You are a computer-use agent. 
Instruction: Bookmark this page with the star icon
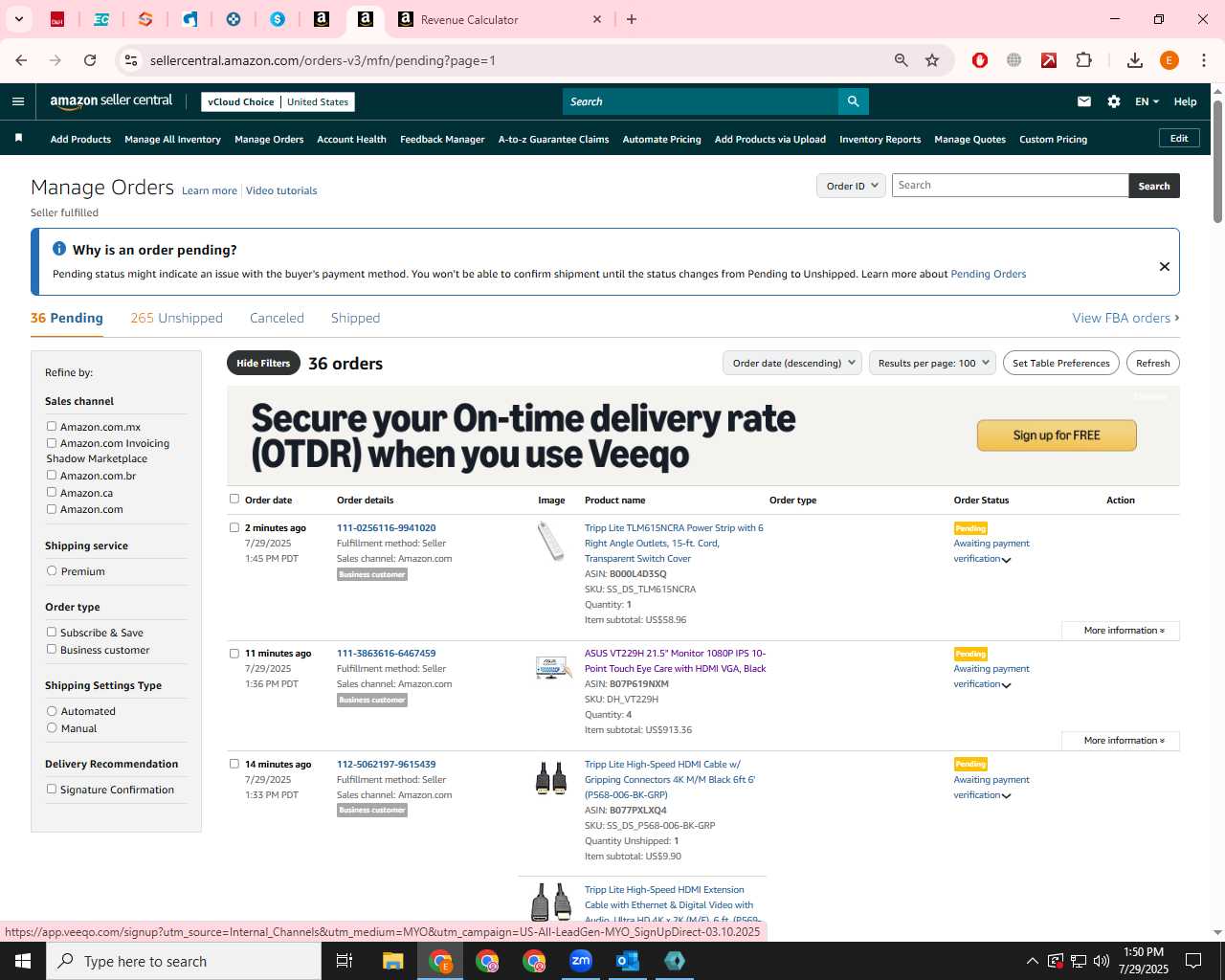(932, 60)
